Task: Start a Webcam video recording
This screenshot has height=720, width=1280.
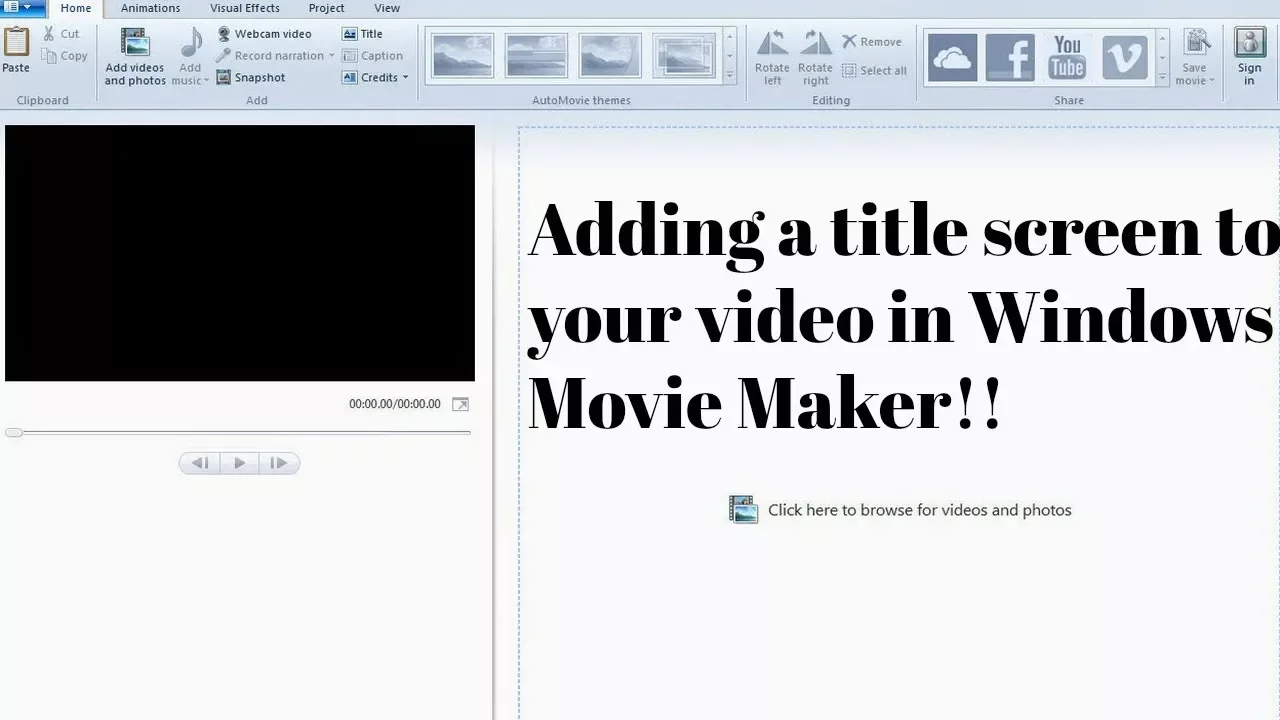Action: point(264,34)
